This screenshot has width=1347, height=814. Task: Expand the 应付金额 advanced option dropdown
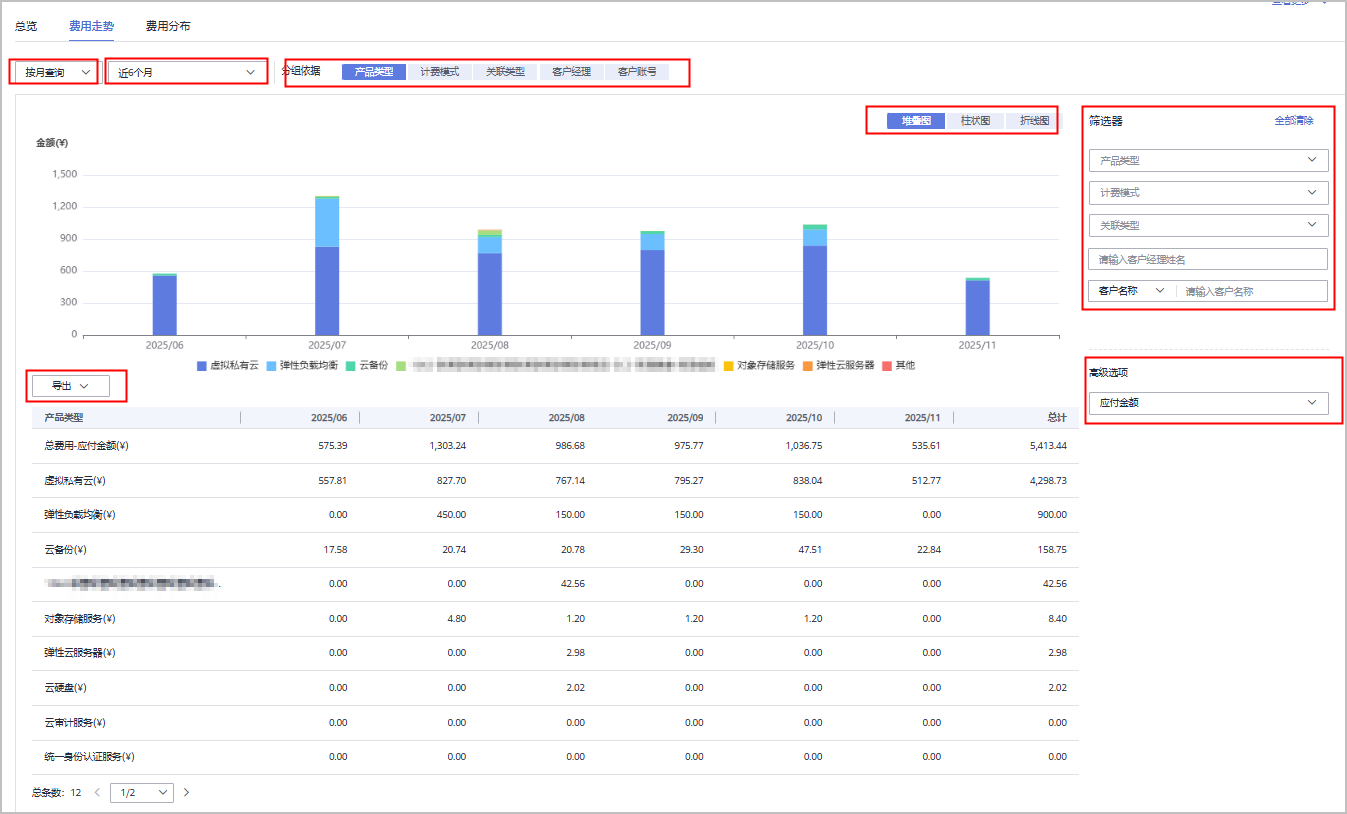coord(1208,403)
